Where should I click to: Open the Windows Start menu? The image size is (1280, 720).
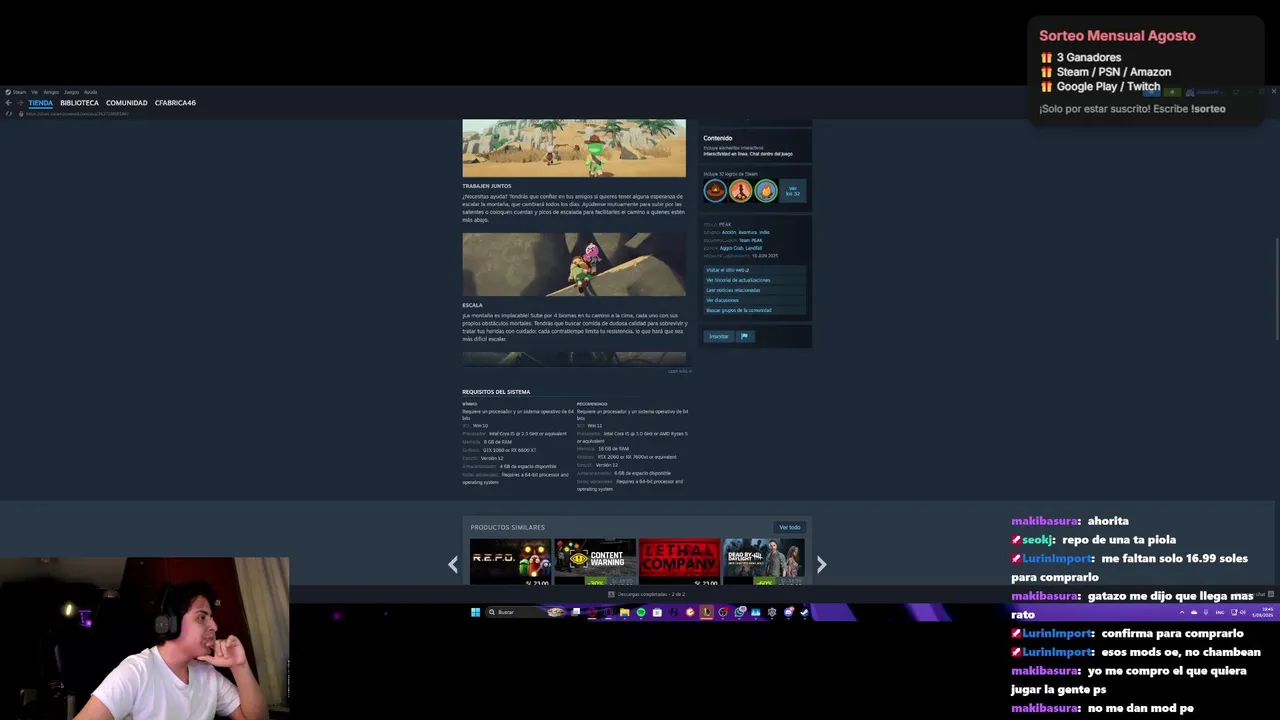[x=475, y=612]
